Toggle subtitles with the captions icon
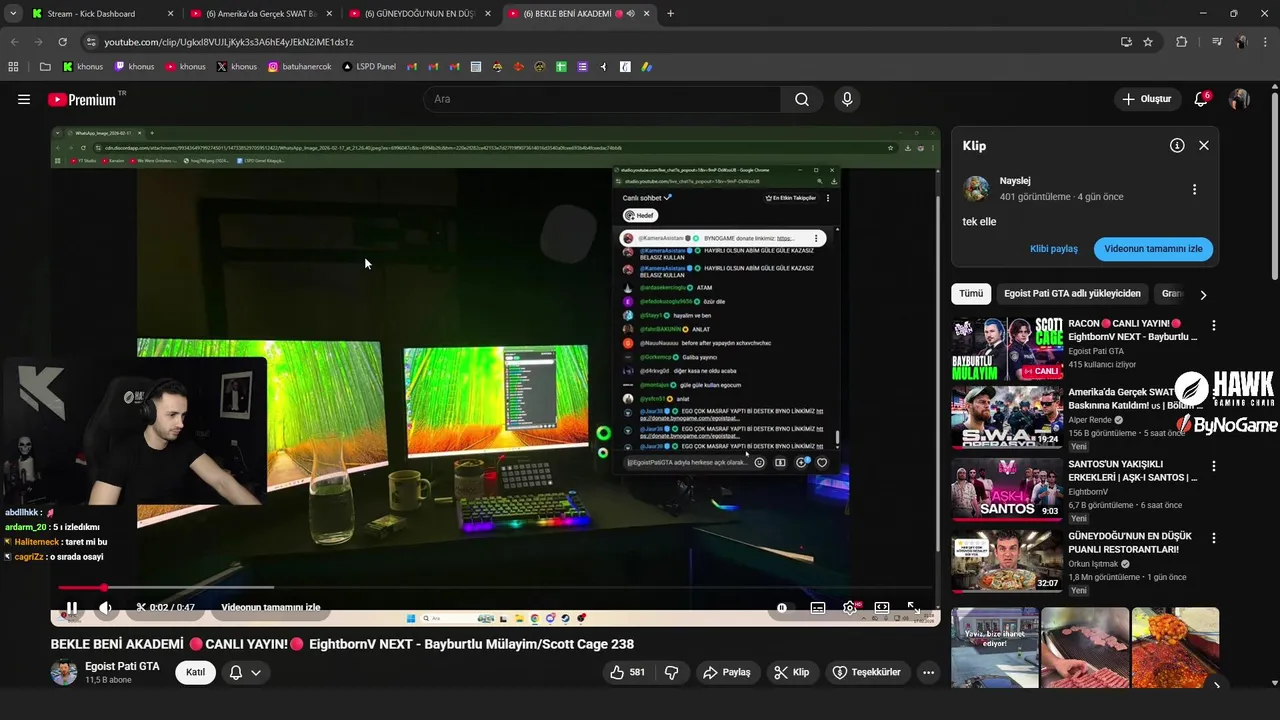Screen dimensions: 1280x720 pyautogui.click(x=817, y=607)
